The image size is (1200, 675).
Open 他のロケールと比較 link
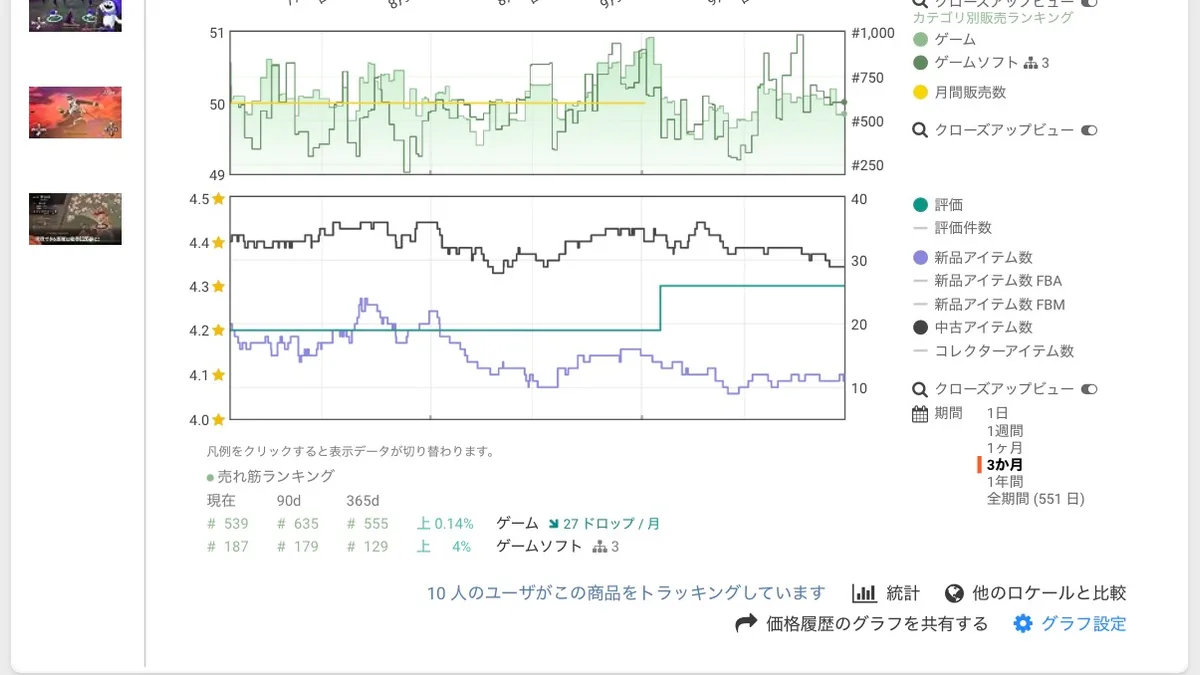pos(1049,593)
